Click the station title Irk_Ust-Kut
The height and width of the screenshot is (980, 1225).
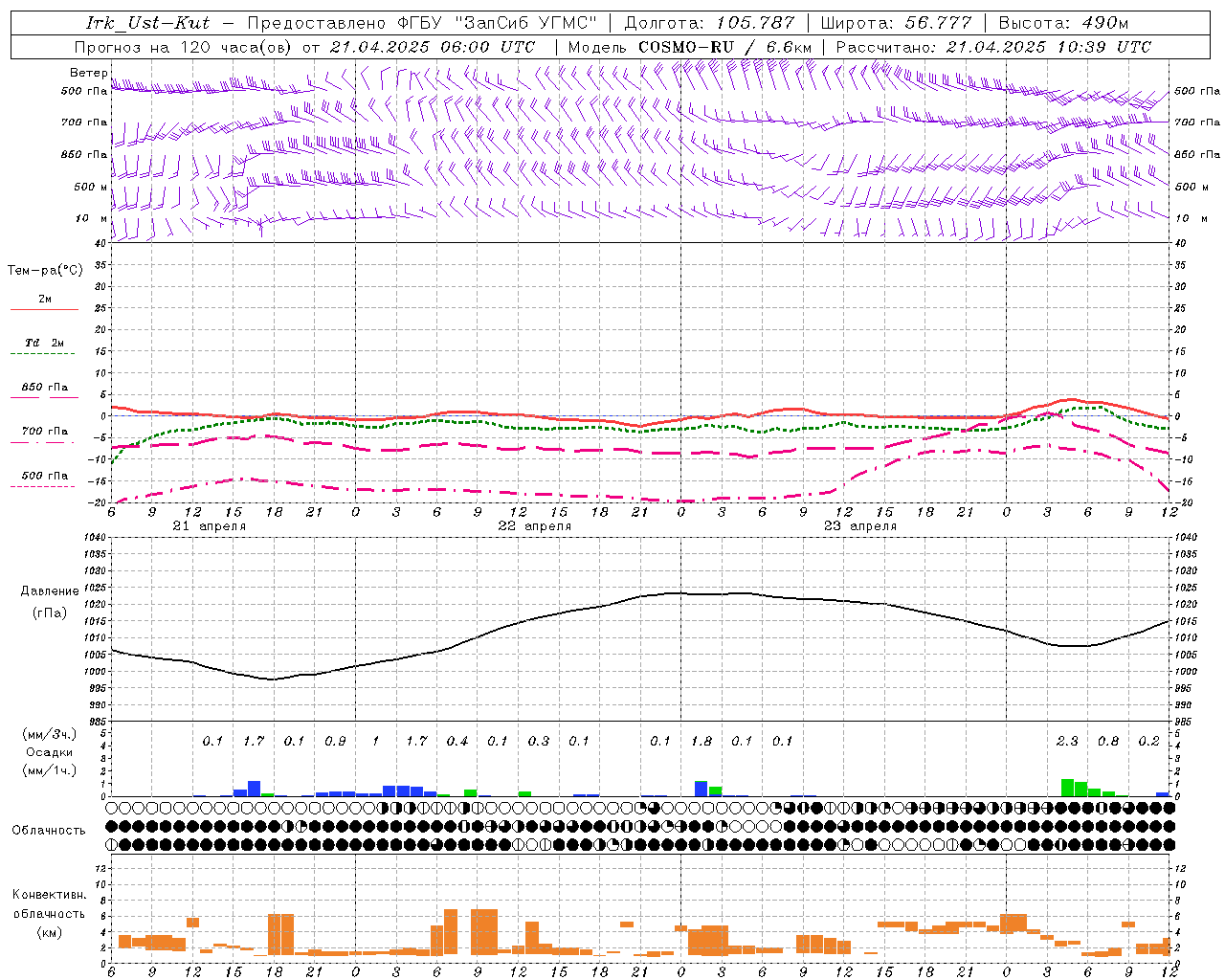[x=148, y=23]
